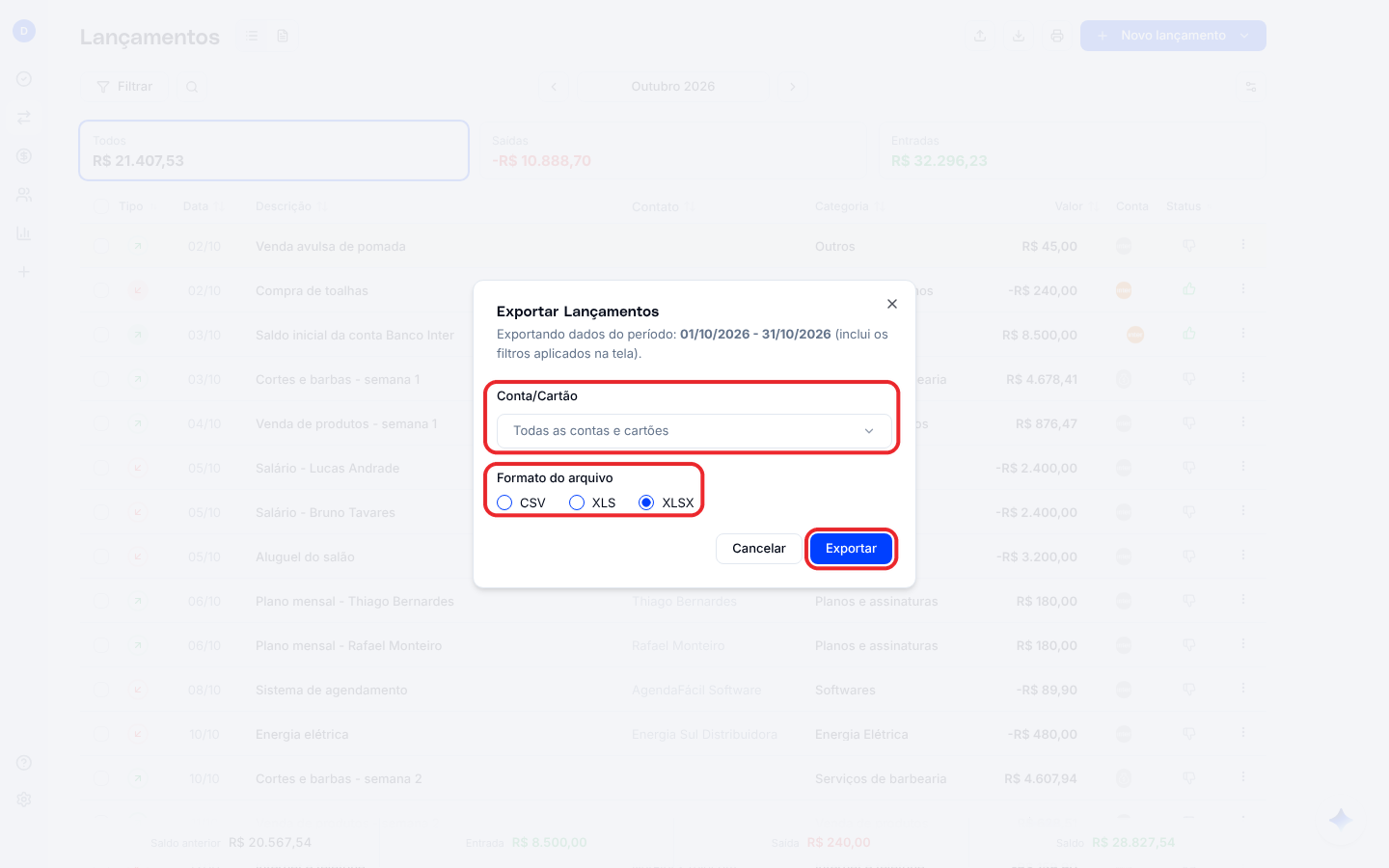
Task: Open the settings gear in the sidebar
Action: (24, 800)
